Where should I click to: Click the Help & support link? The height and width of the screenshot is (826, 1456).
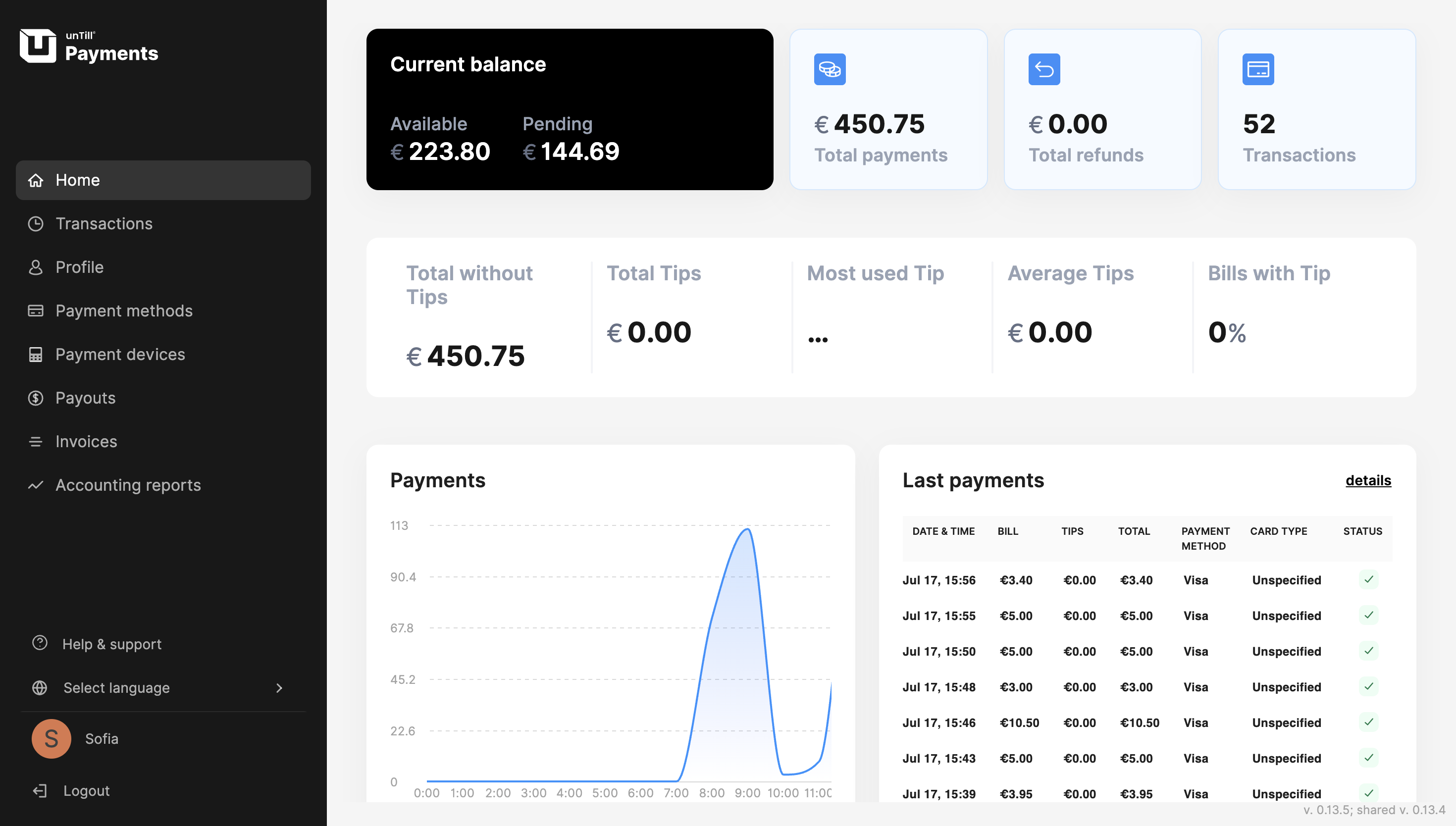coord(112,644)
